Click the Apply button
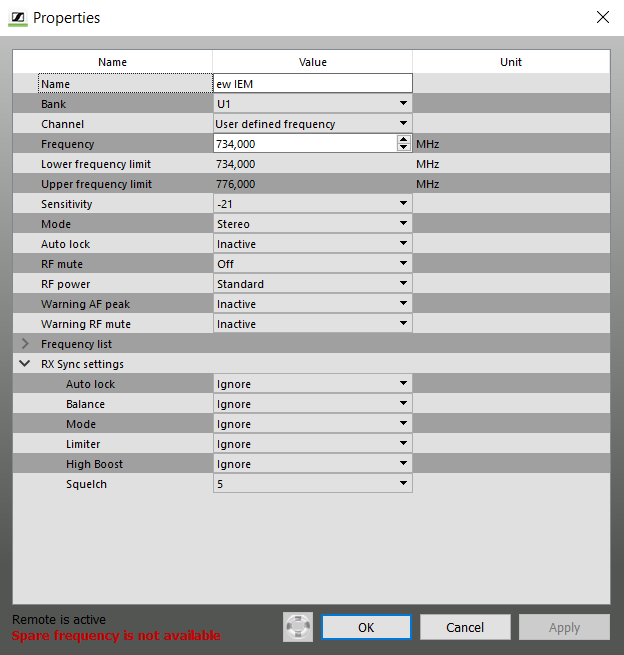624x655 pixels. pyautogui.click(x=564, y=627)
